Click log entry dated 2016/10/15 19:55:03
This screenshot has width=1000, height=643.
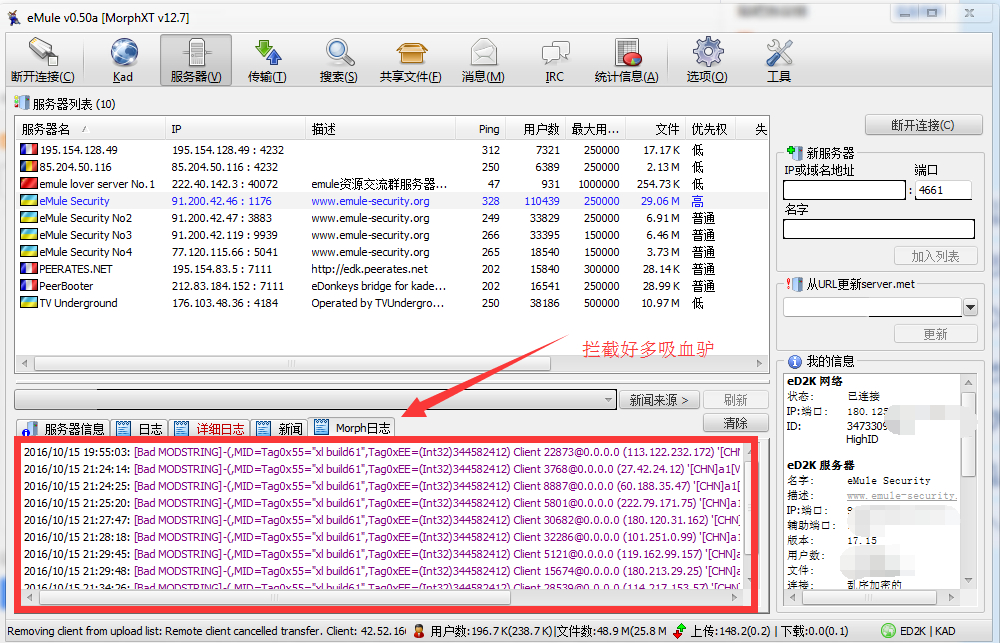(381, 452)
